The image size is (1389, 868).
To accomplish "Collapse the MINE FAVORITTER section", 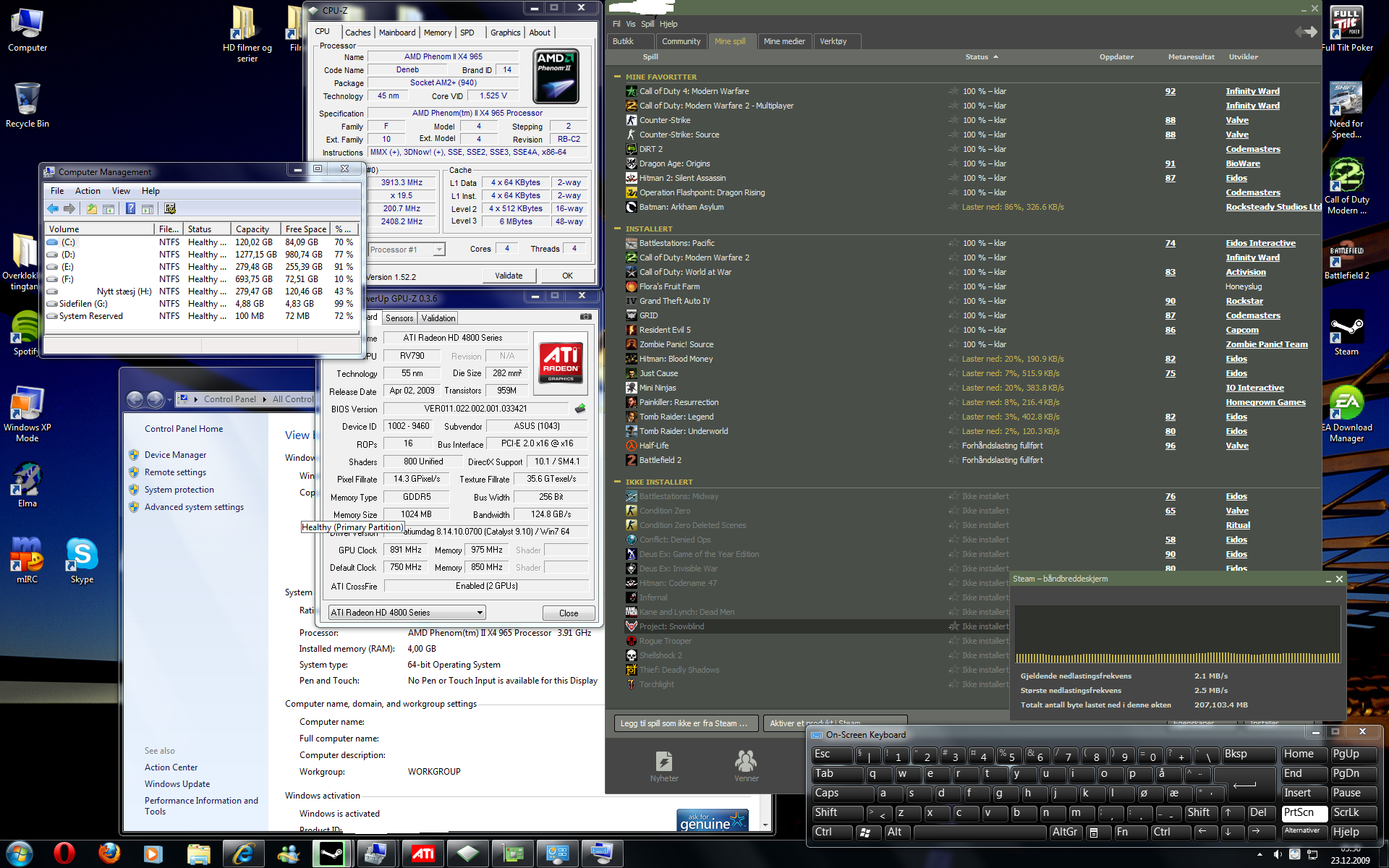I will coord(617,77).
